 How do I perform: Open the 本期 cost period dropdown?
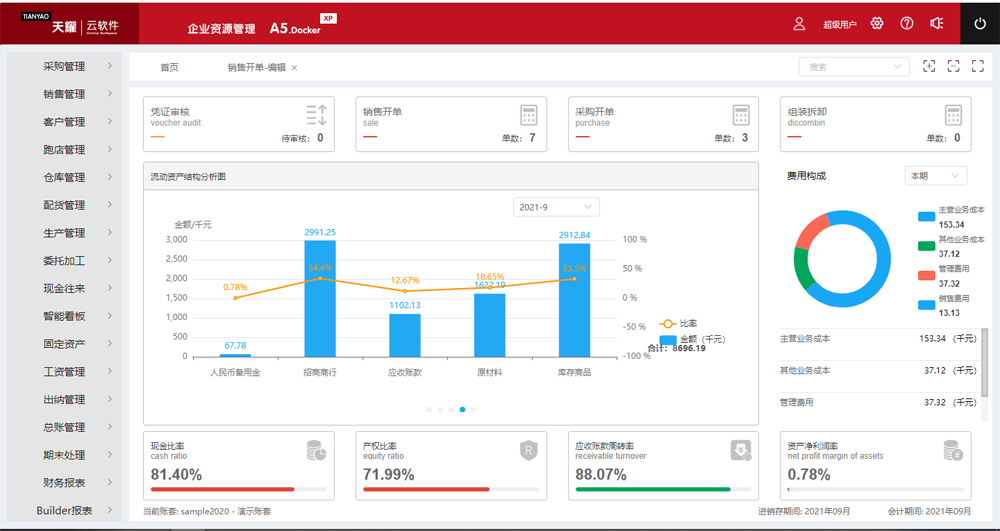(936, 176)
